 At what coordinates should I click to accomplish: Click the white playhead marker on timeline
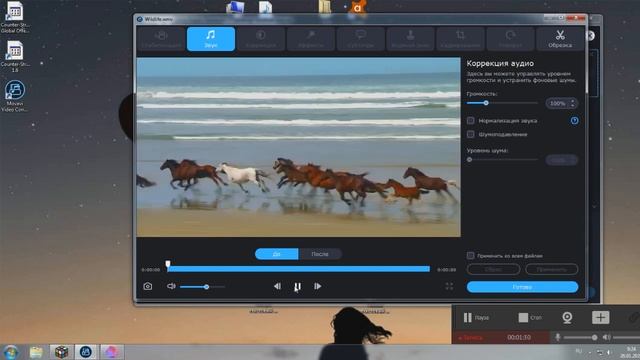168,264
